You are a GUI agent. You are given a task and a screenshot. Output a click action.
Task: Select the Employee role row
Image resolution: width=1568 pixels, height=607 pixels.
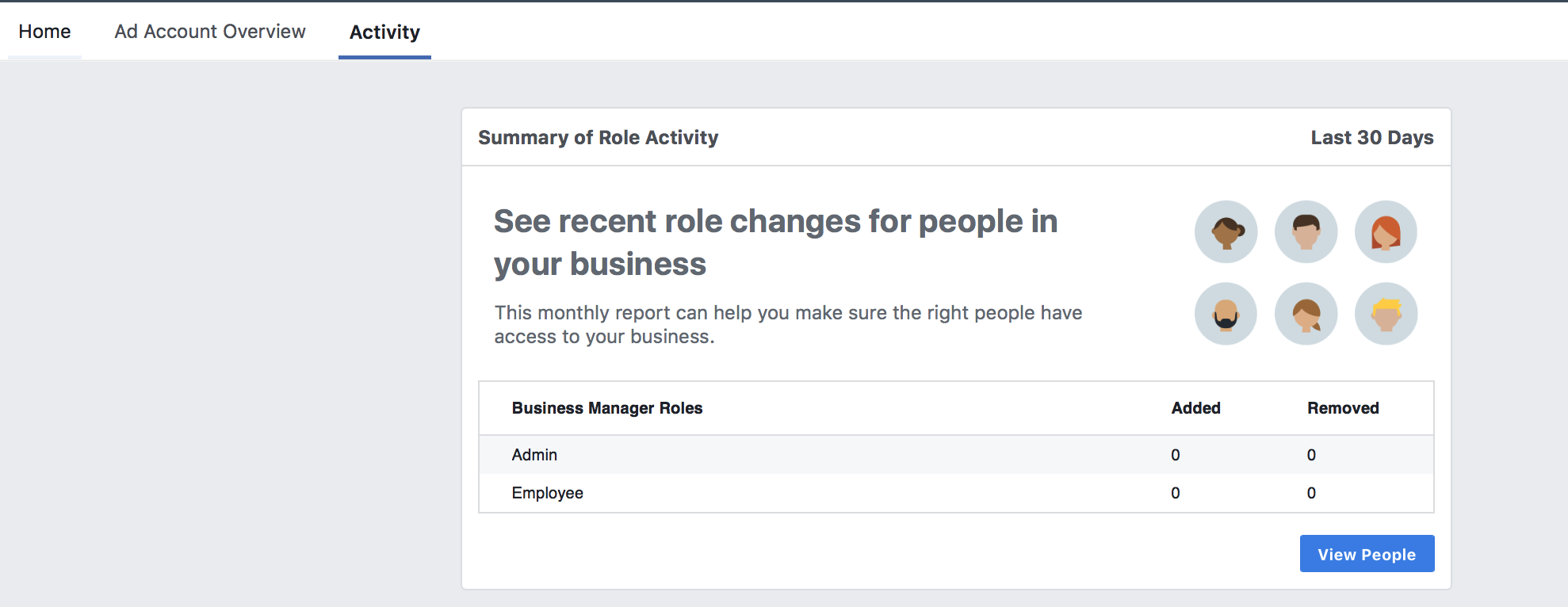pyautogui.click(x=956, y=493)
